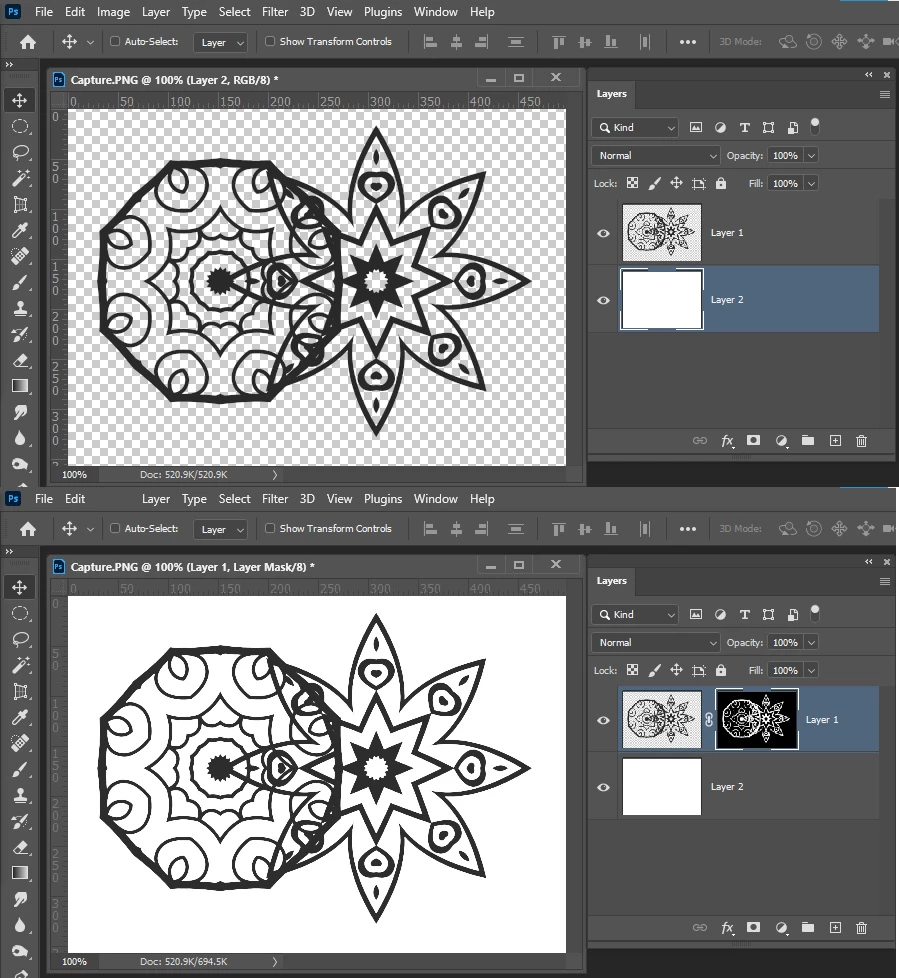Click Layer 1 thumbnail in top Layers panel

pos(662,233)
